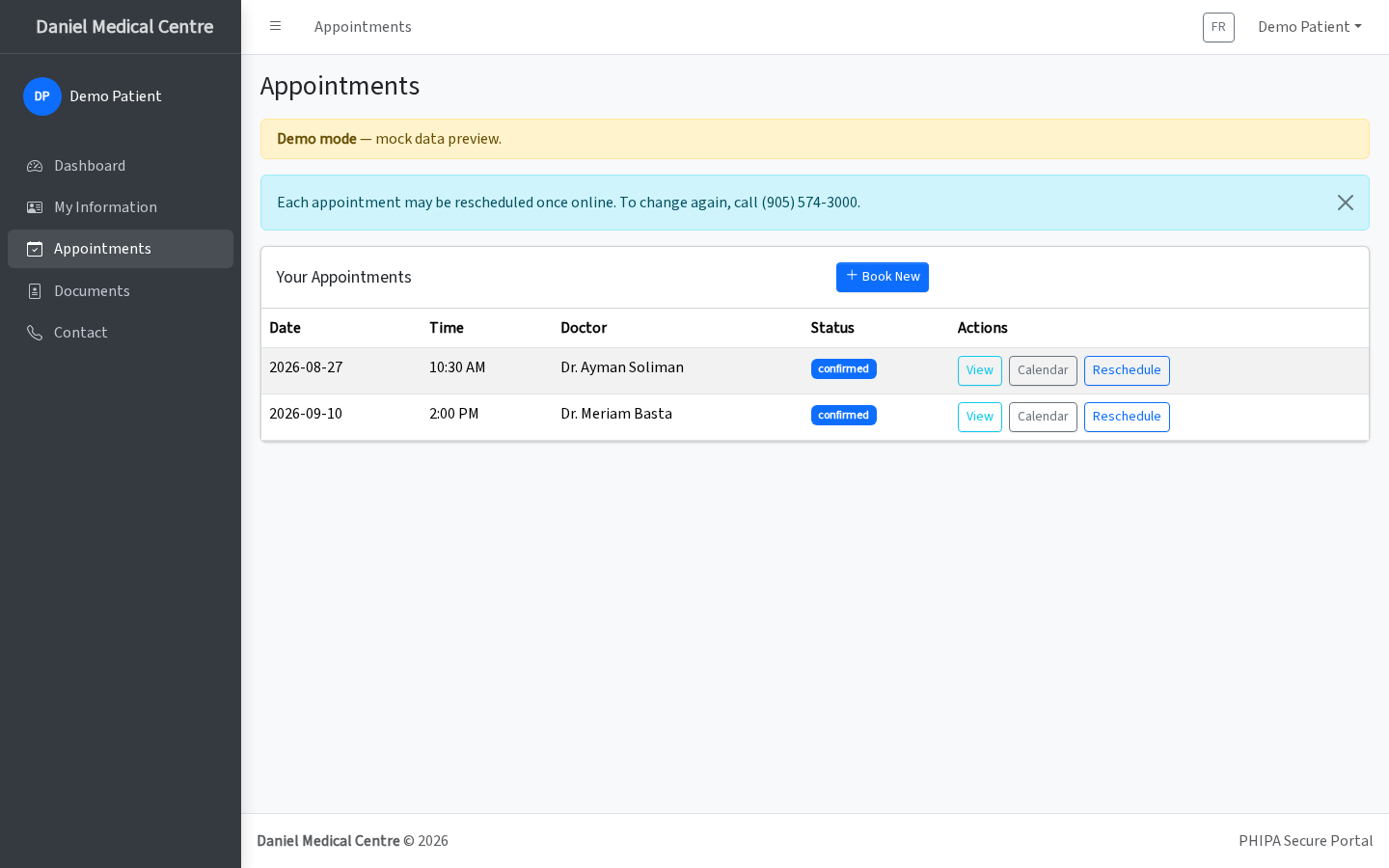Reschedule the Dr. Meriam Basta appointment
Screen dimensions: 1389x868
(1127, 417)
